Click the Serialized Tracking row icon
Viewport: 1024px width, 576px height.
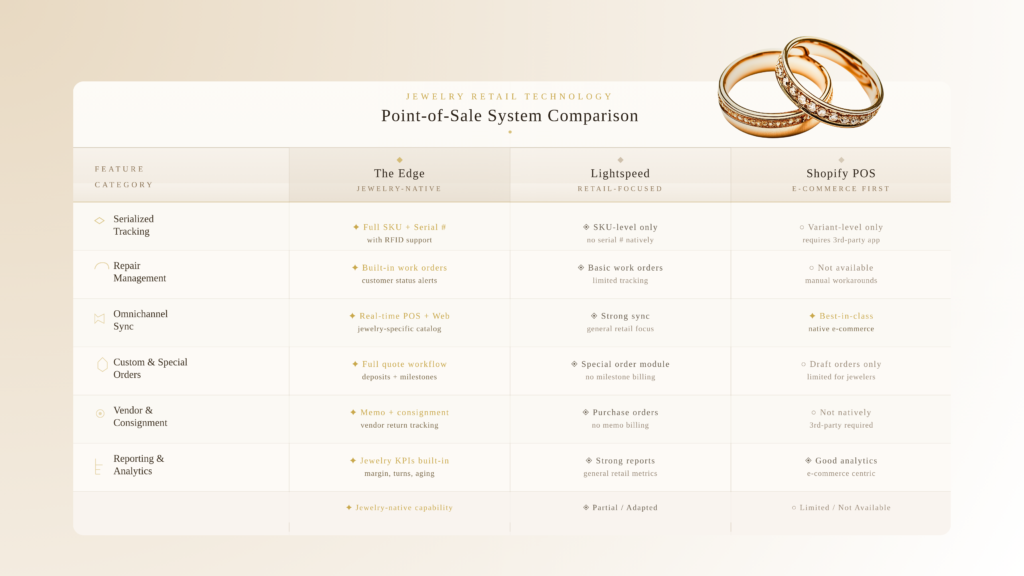click(x=99, y=220)
